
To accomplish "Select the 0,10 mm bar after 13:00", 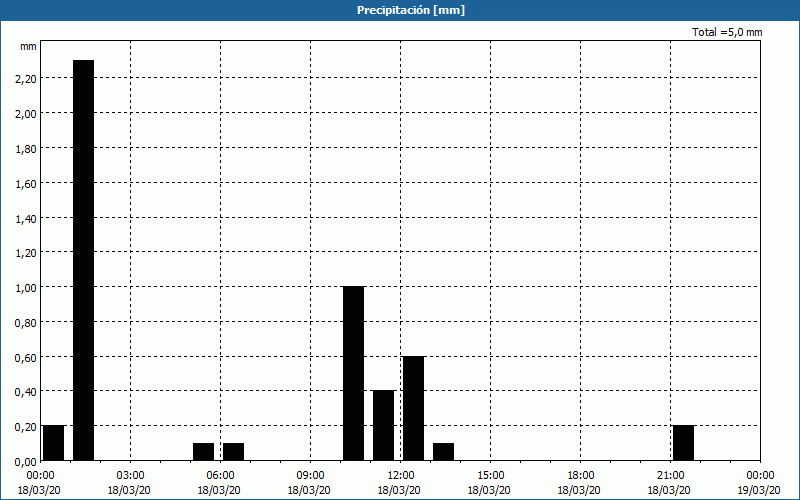I will [x=443, y=452].
